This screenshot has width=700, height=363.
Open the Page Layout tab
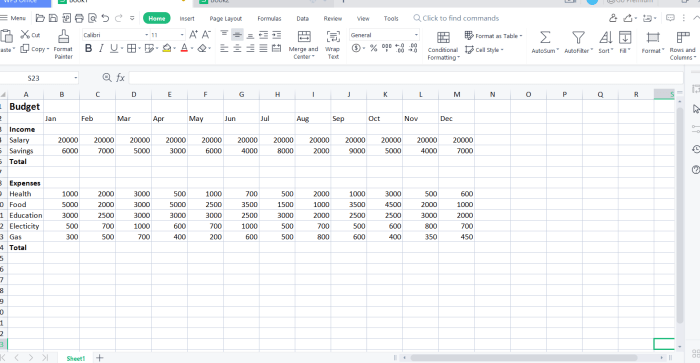coord(225,18)
